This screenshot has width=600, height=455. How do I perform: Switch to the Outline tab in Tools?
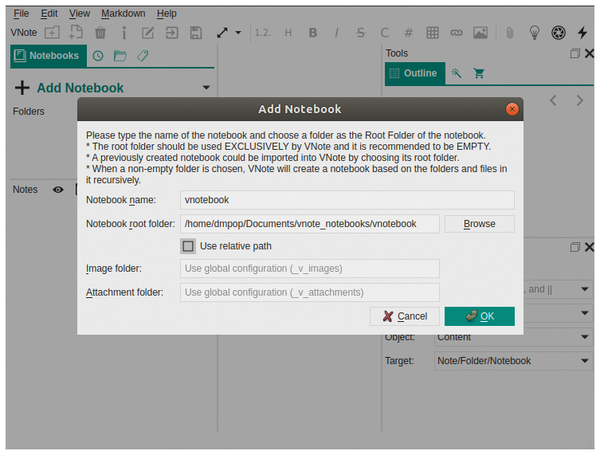point(415,73)
